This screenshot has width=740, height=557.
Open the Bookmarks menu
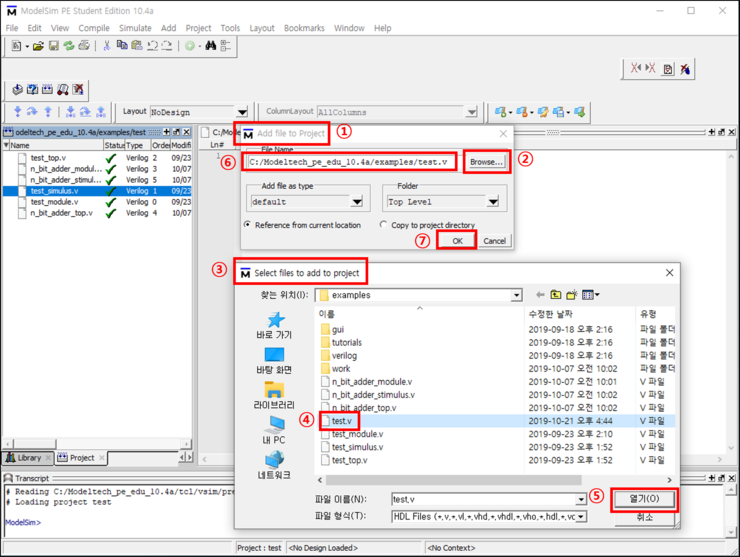coord(304,28)
